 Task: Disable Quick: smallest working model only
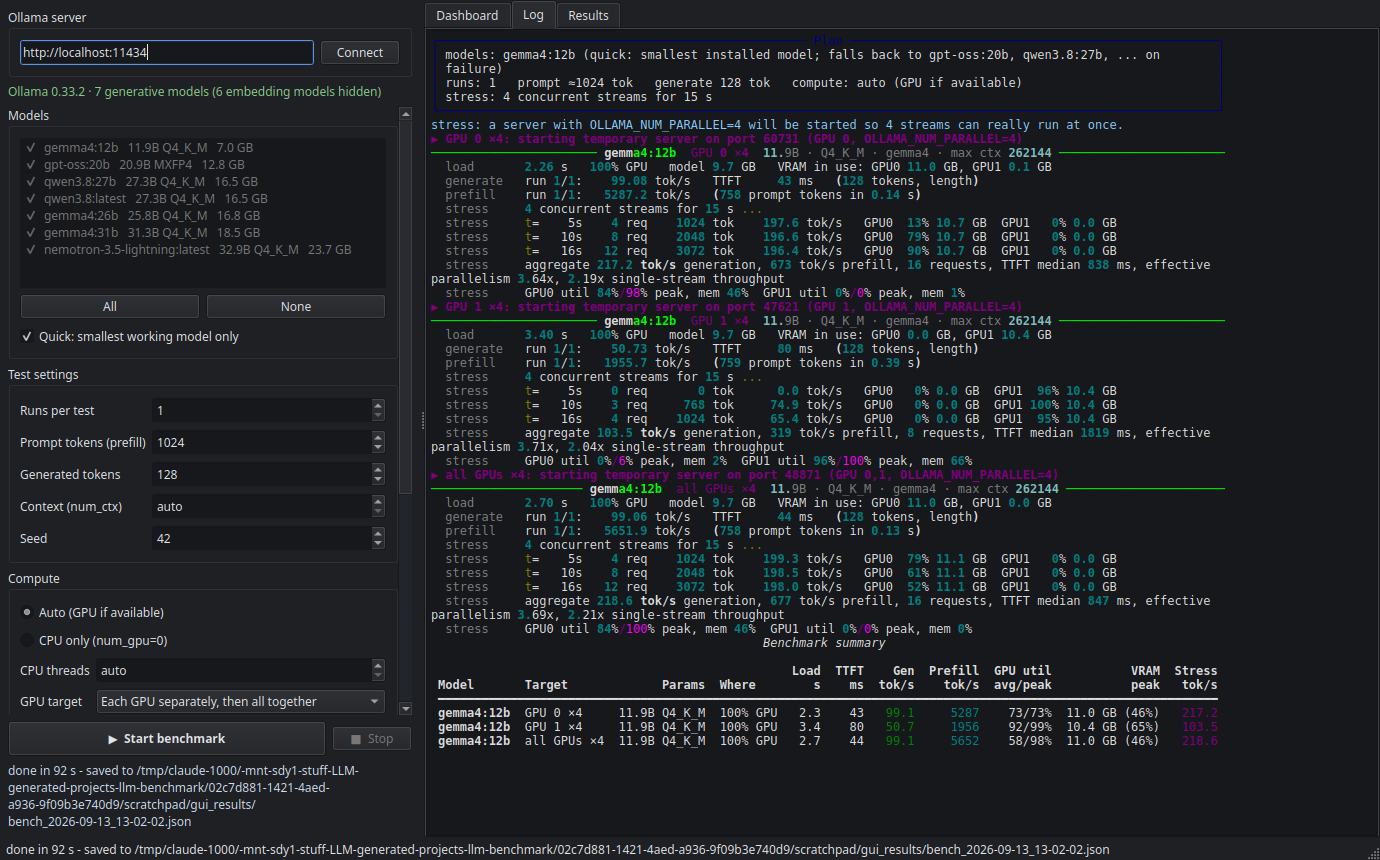(130, 337)
